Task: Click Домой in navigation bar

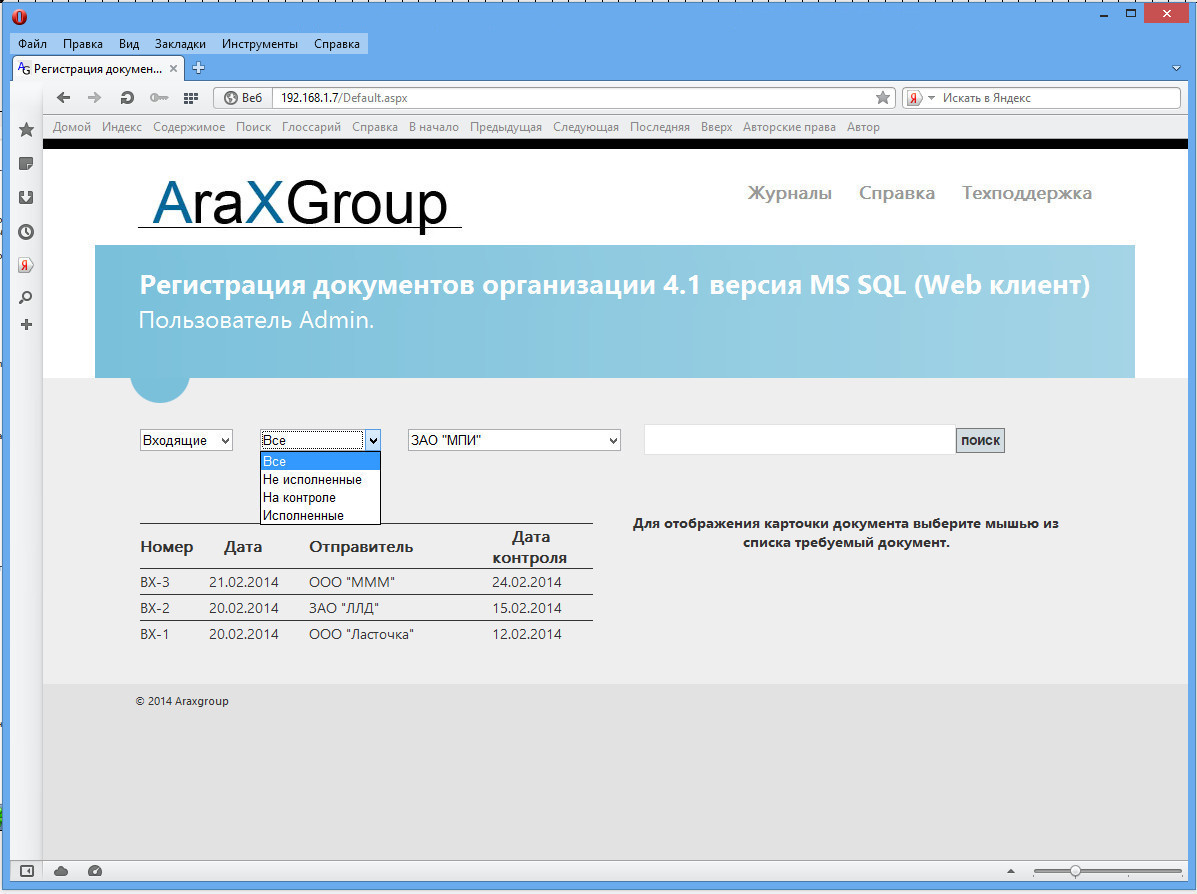Action: (72, 127)
